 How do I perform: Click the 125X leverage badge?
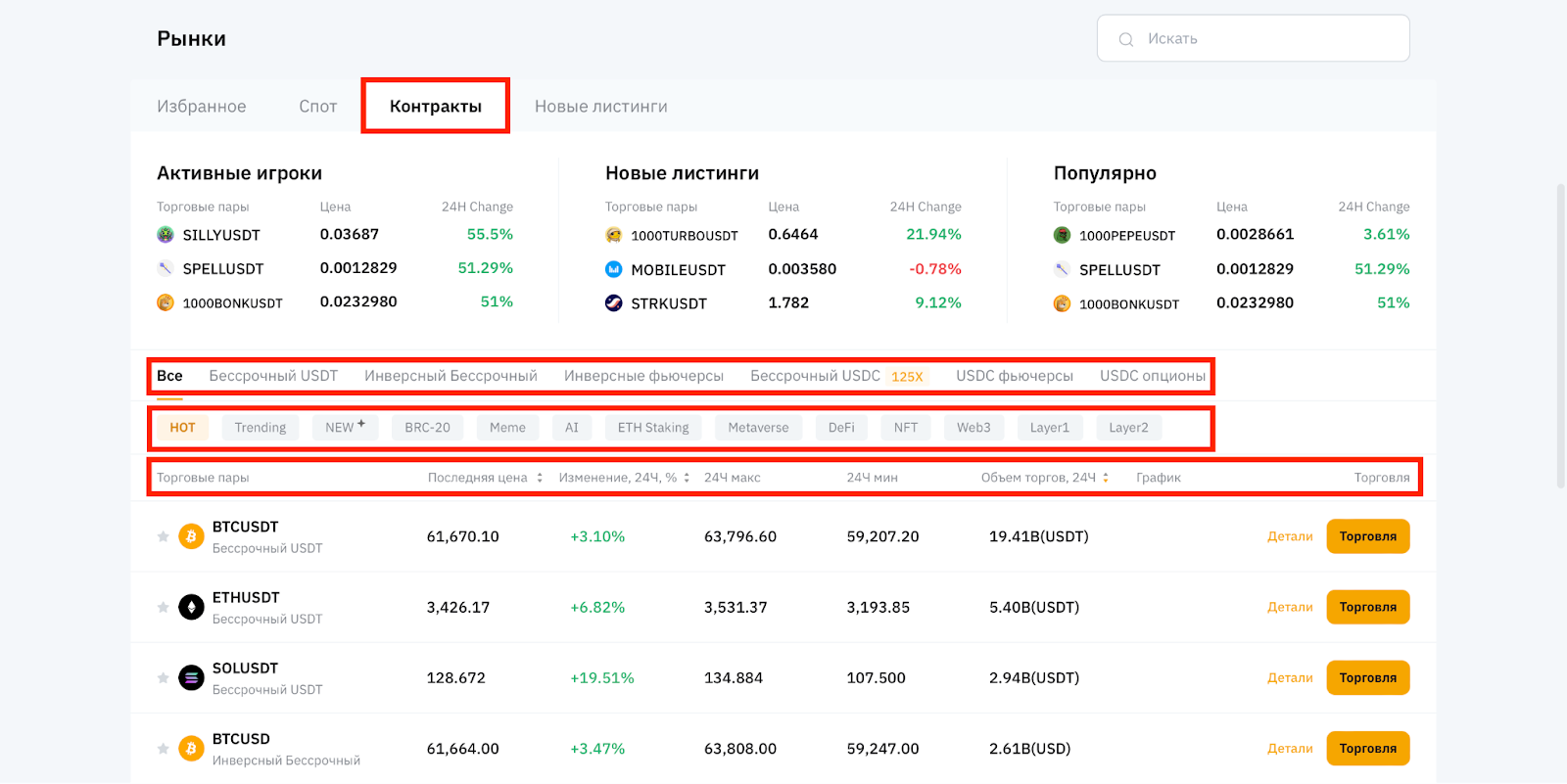907,377
